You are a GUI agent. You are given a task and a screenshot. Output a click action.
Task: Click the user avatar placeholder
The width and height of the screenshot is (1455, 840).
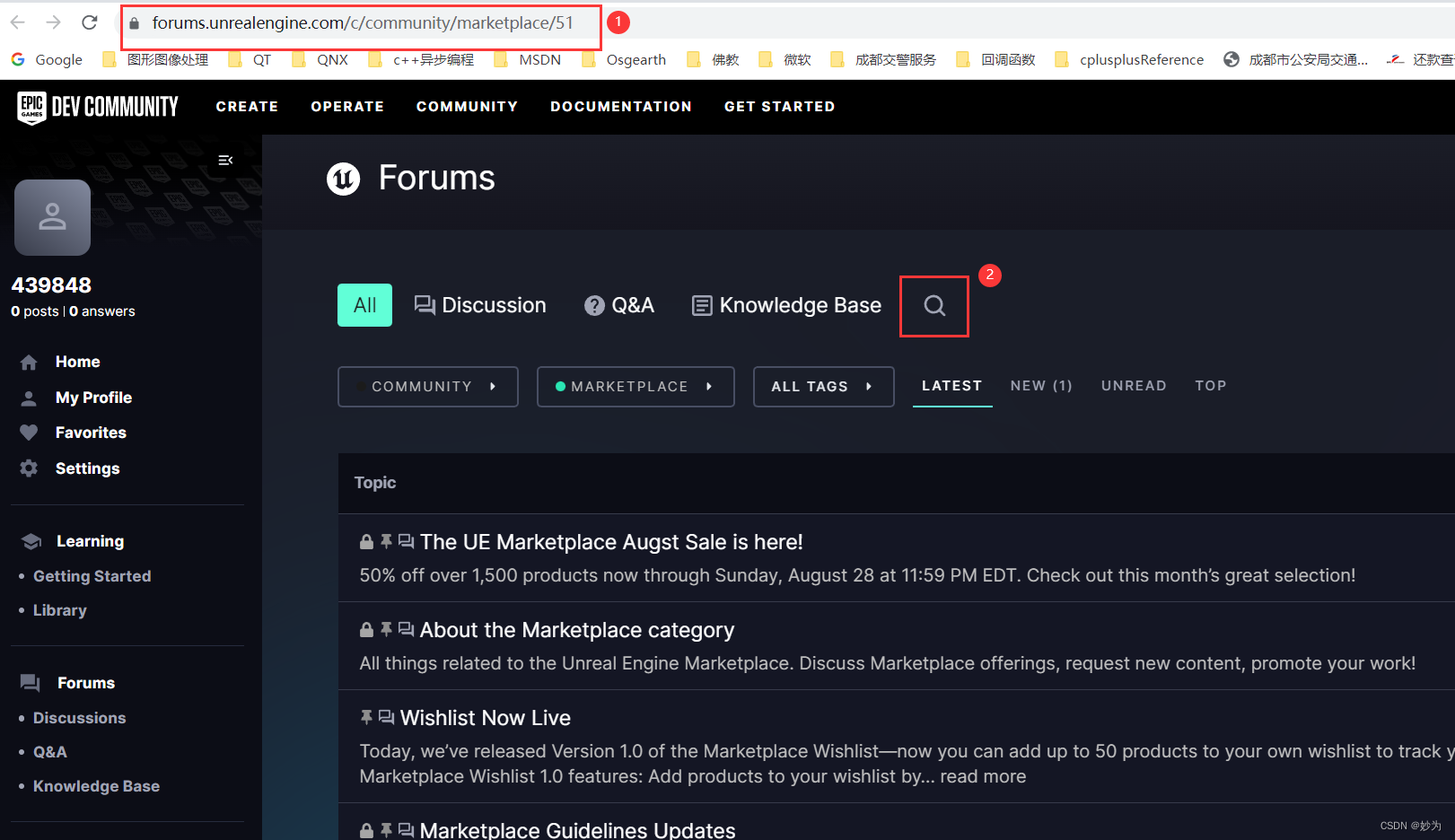click(52, 217)
